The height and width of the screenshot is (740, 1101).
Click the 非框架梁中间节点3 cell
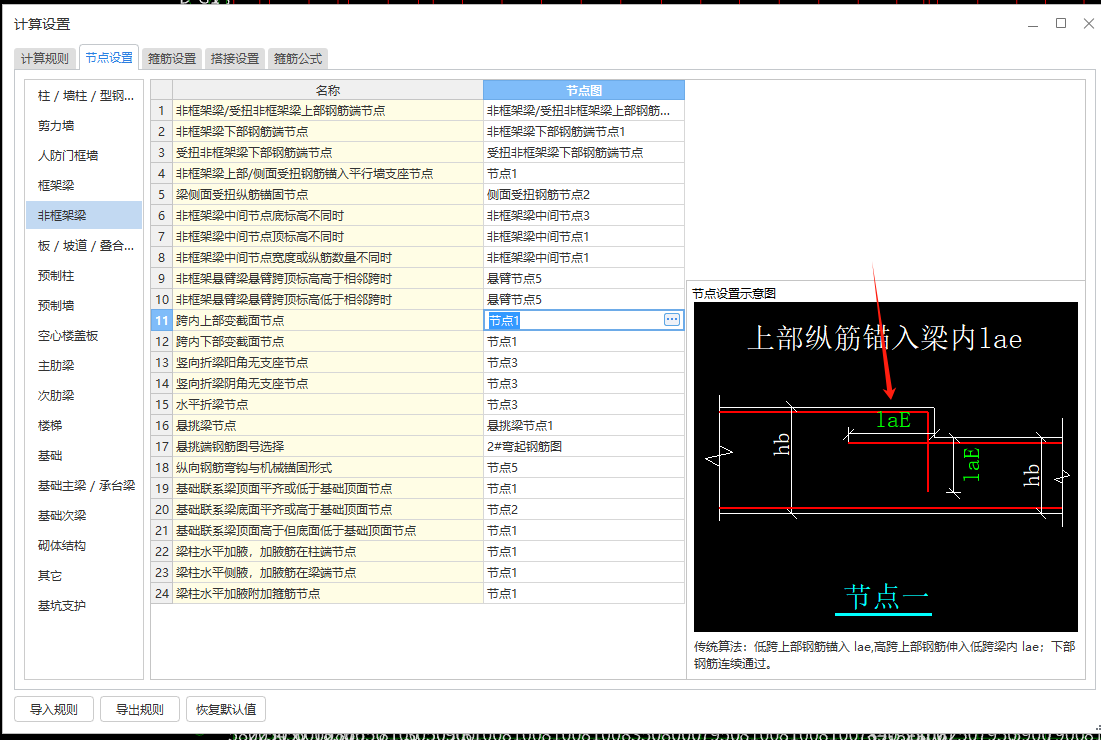coord(584,216)
